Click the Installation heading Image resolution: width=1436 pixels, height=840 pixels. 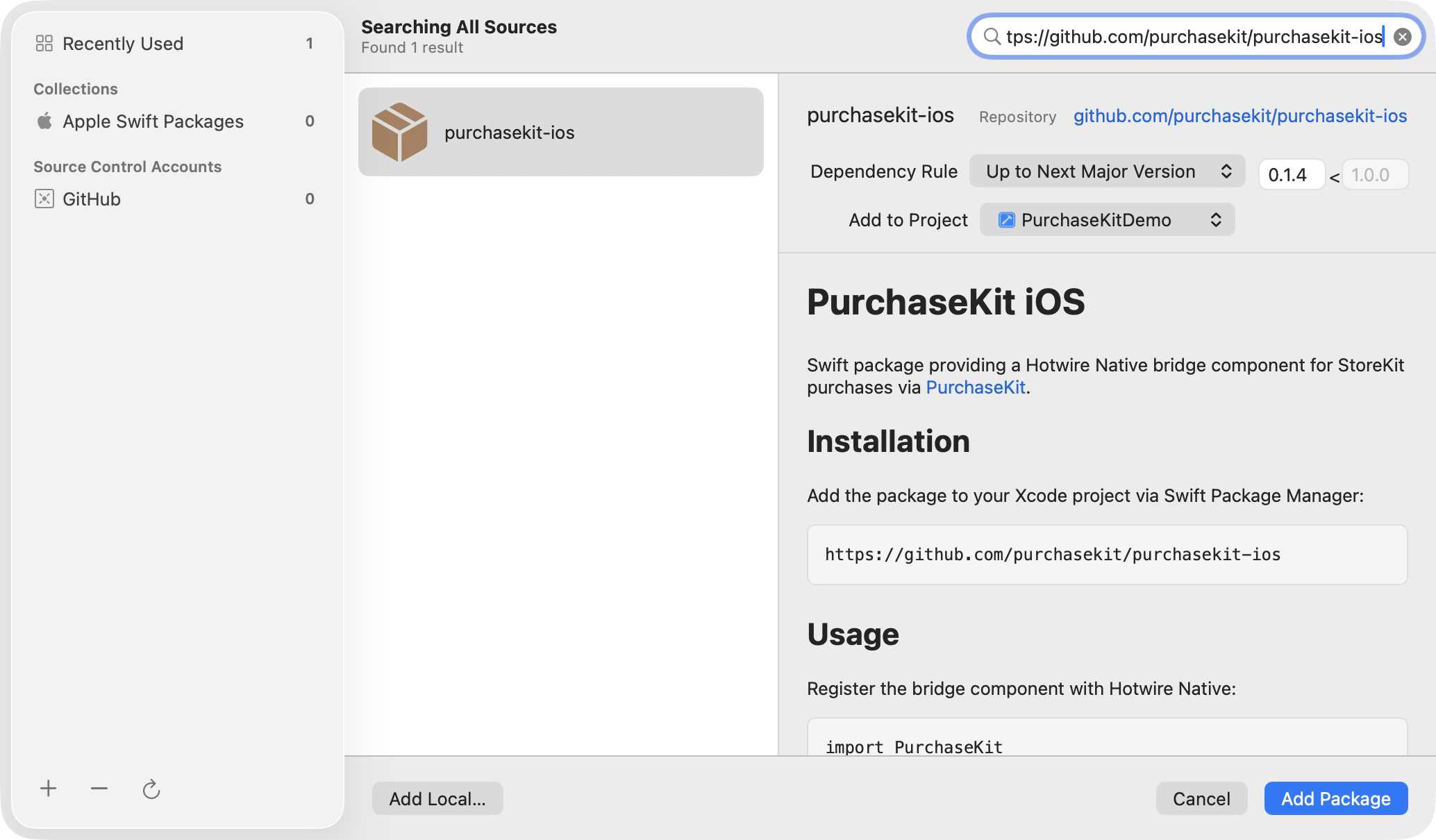point(888,442)
